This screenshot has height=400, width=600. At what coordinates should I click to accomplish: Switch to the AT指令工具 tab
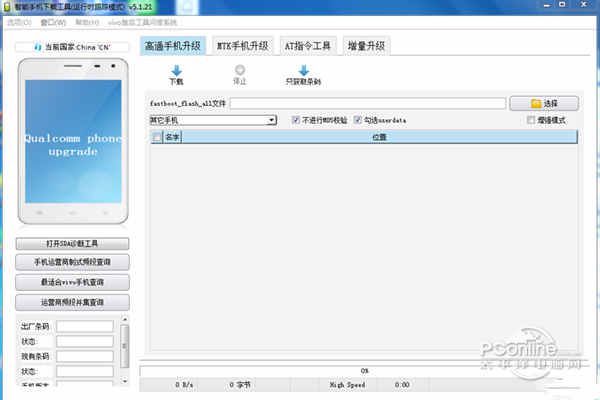tap(308, 46)
